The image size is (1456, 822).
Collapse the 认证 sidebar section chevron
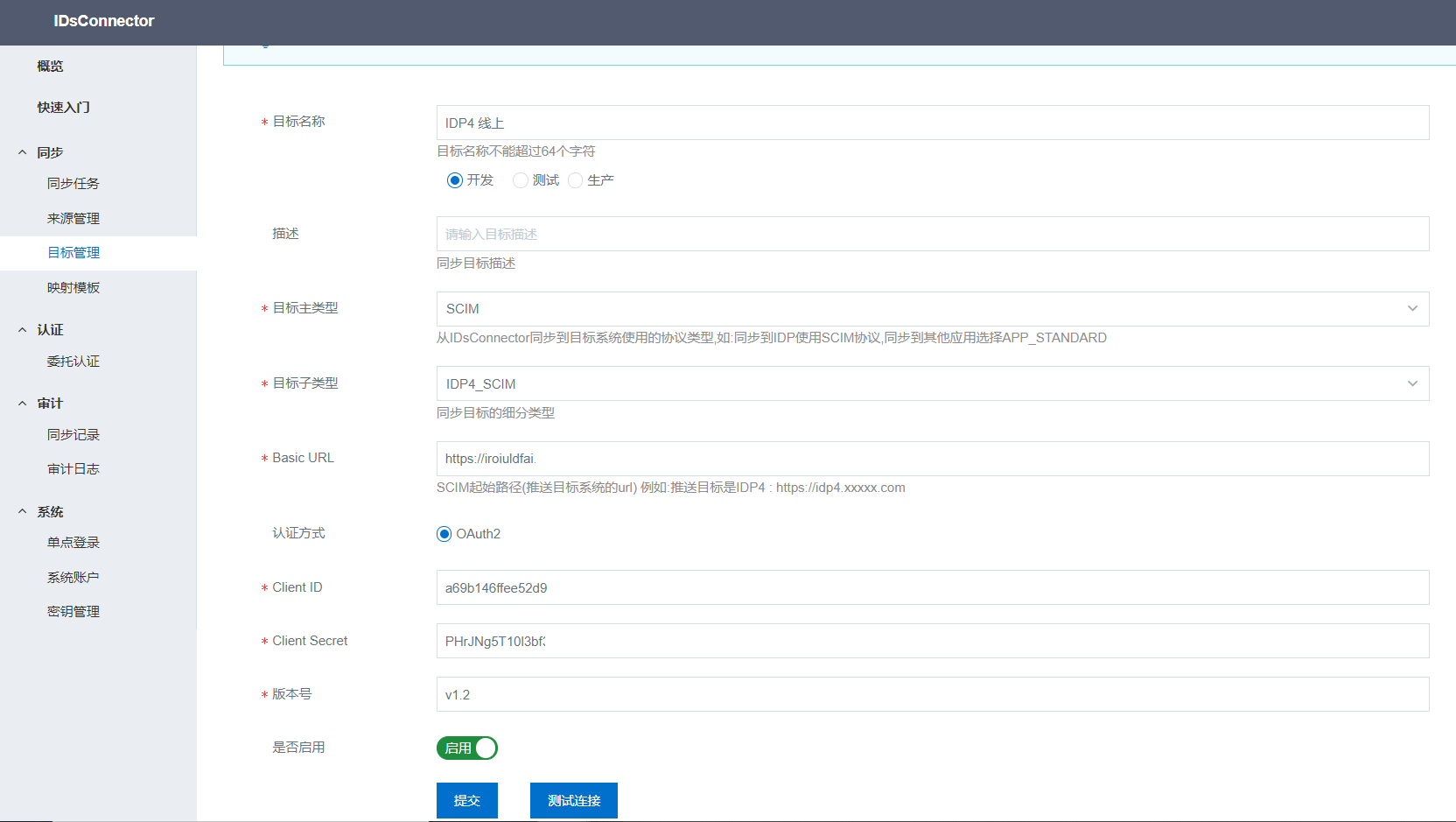point(23,330)
